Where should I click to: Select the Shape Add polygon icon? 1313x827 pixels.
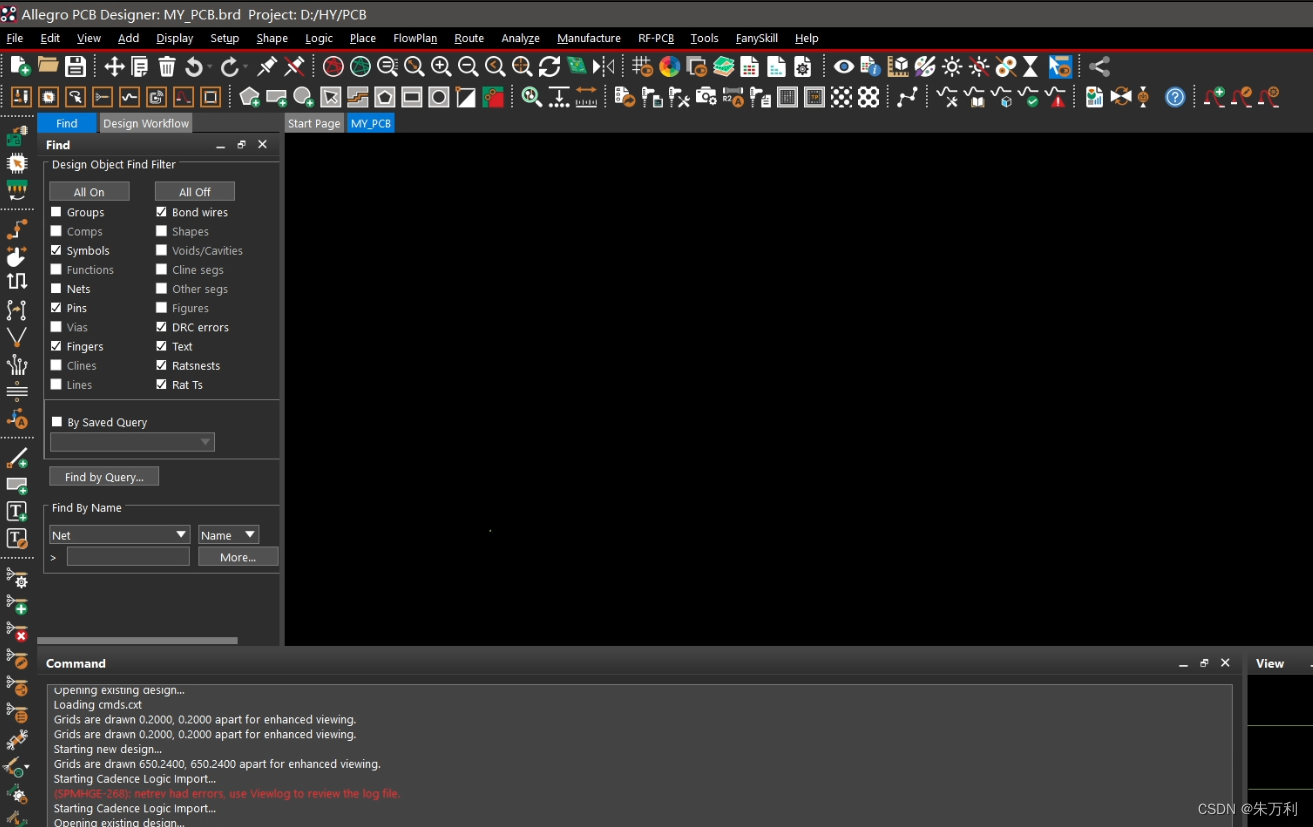pos(250,97)
